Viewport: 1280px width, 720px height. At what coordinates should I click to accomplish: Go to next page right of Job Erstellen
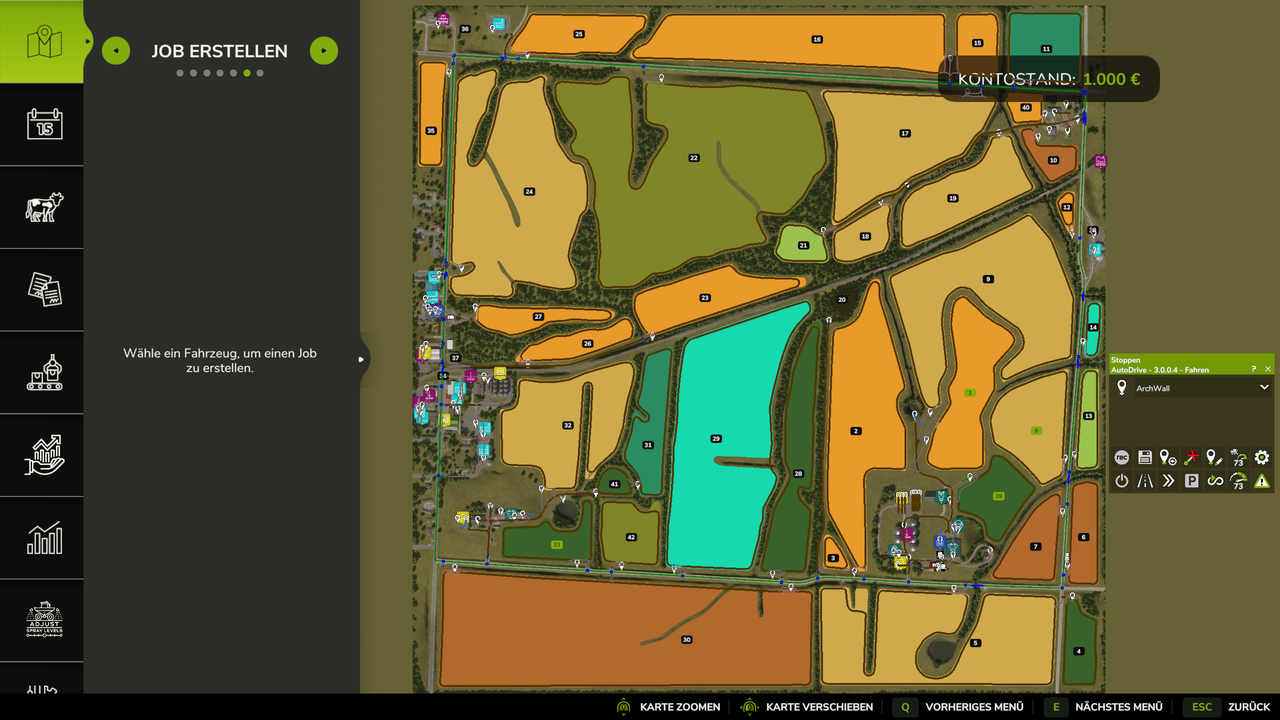coord(324,51)
